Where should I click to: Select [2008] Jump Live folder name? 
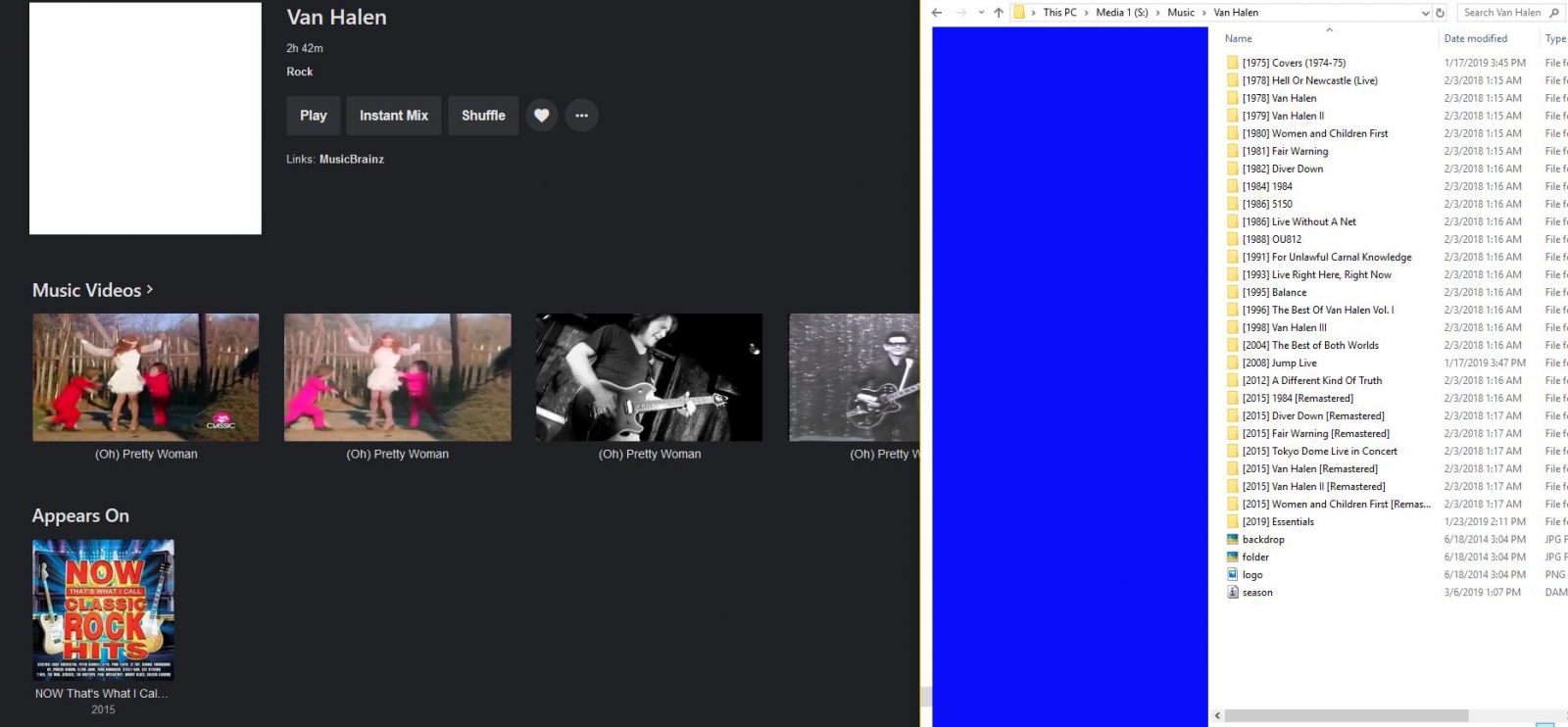click(1279, 363)
